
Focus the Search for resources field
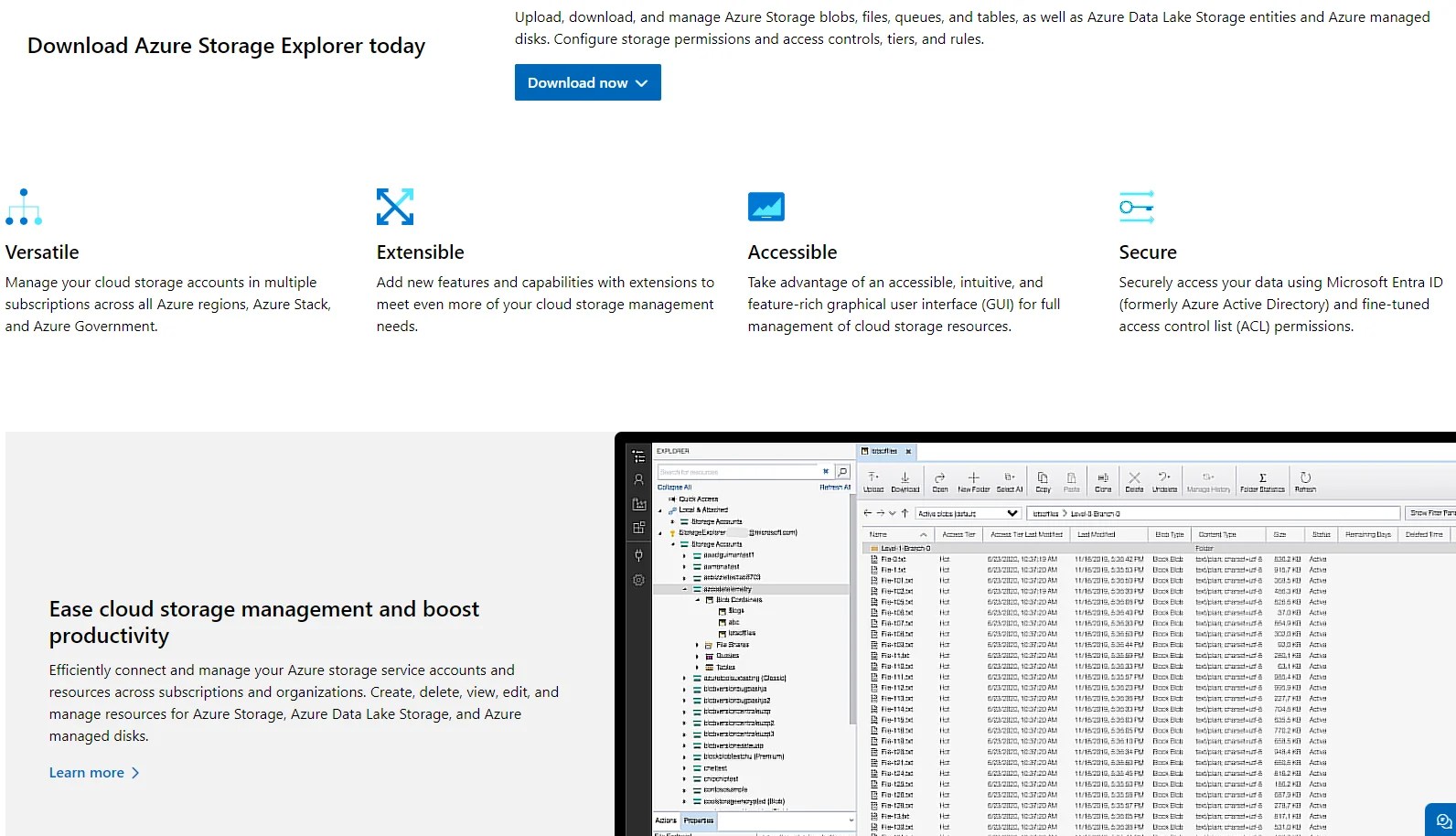737,472
